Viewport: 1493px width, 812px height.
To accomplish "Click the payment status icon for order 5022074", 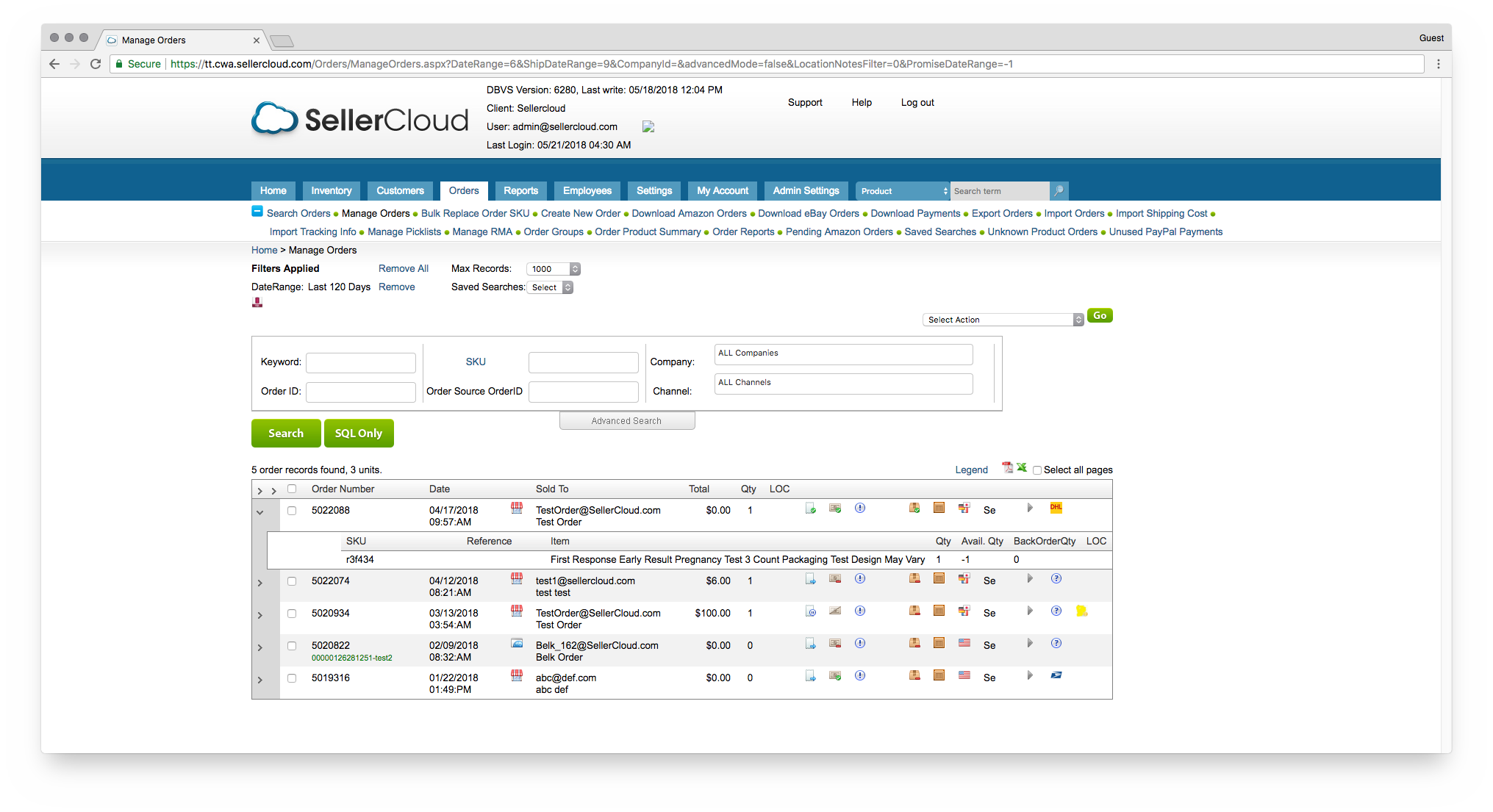I will 835,578.
